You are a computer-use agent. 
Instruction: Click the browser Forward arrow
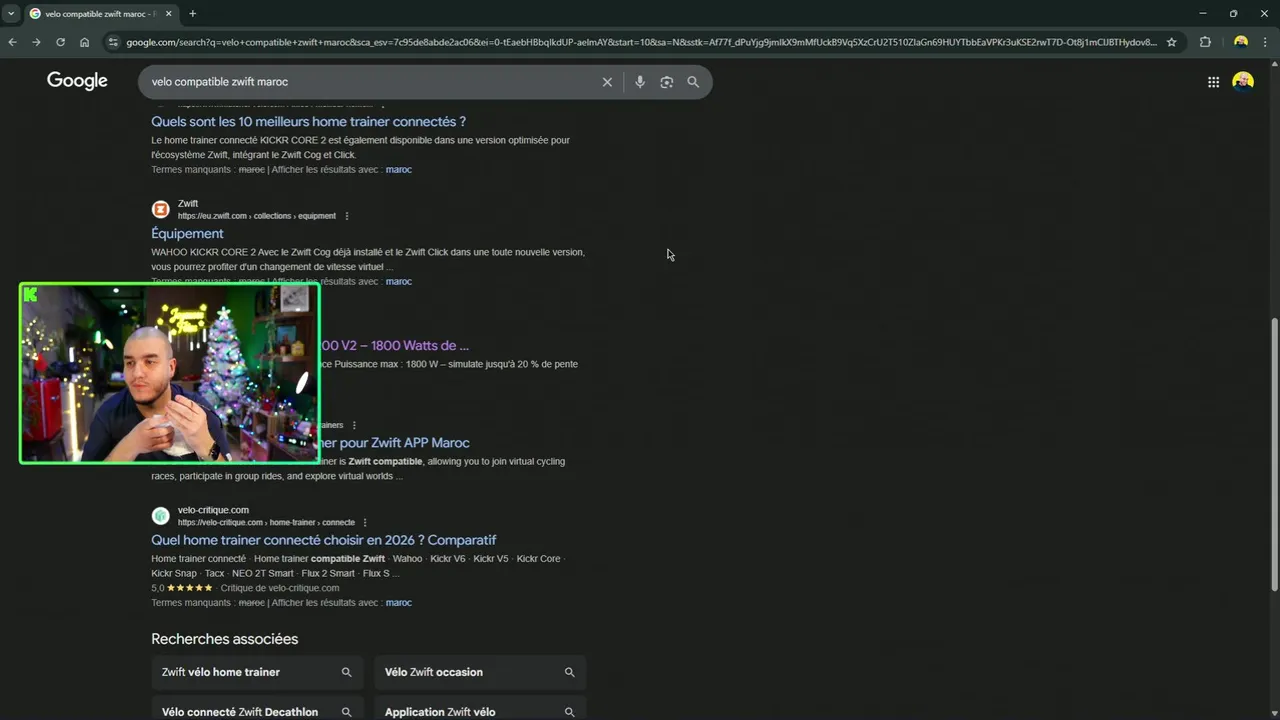click(x=36, y=42)
